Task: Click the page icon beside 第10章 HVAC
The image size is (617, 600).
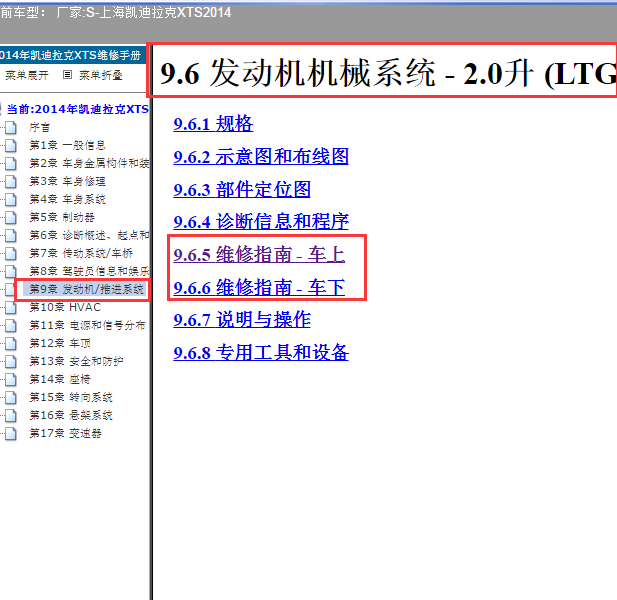Action: [11, 307]
